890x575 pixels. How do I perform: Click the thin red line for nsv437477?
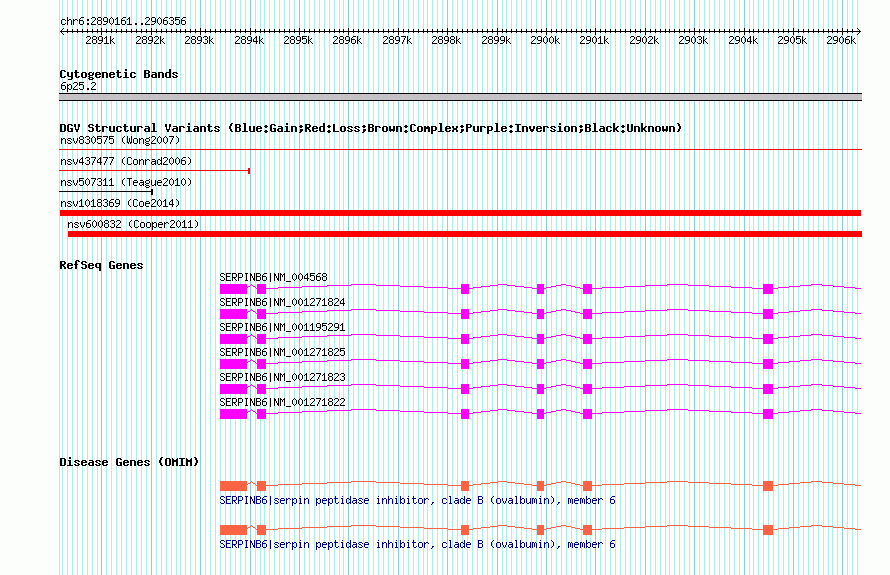tap(155, 170)
